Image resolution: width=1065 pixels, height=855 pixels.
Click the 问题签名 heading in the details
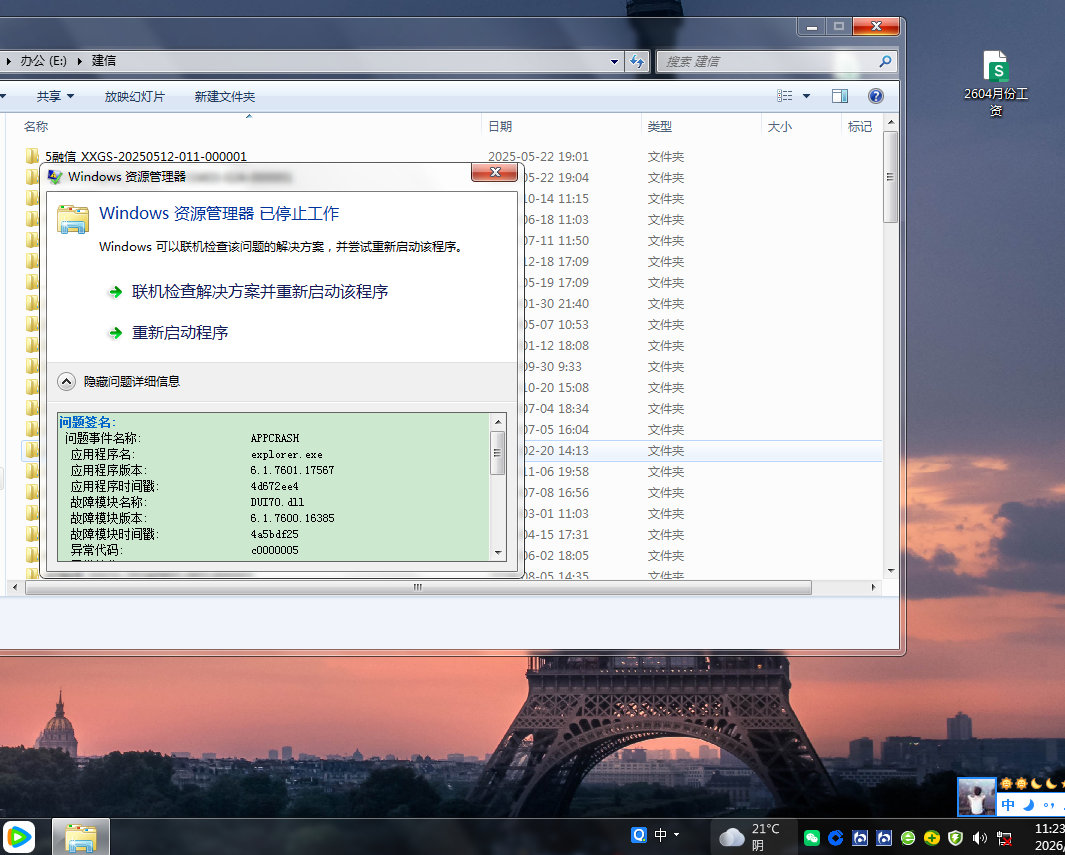pyautogui.click(x=88, y=422)
